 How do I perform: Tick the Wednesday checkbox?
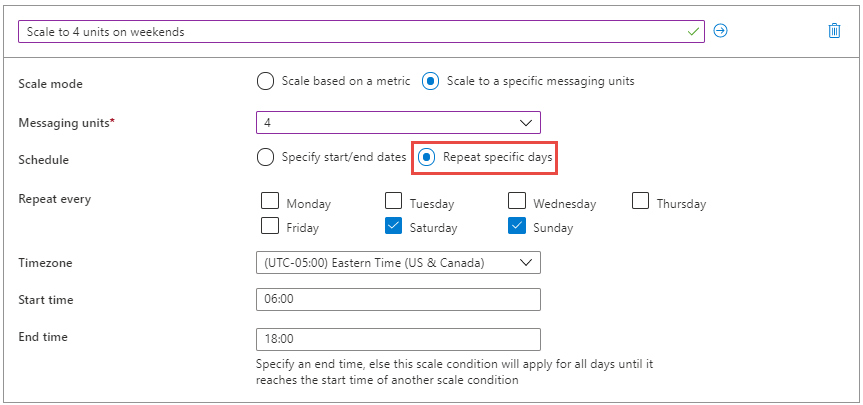[517, 201]
